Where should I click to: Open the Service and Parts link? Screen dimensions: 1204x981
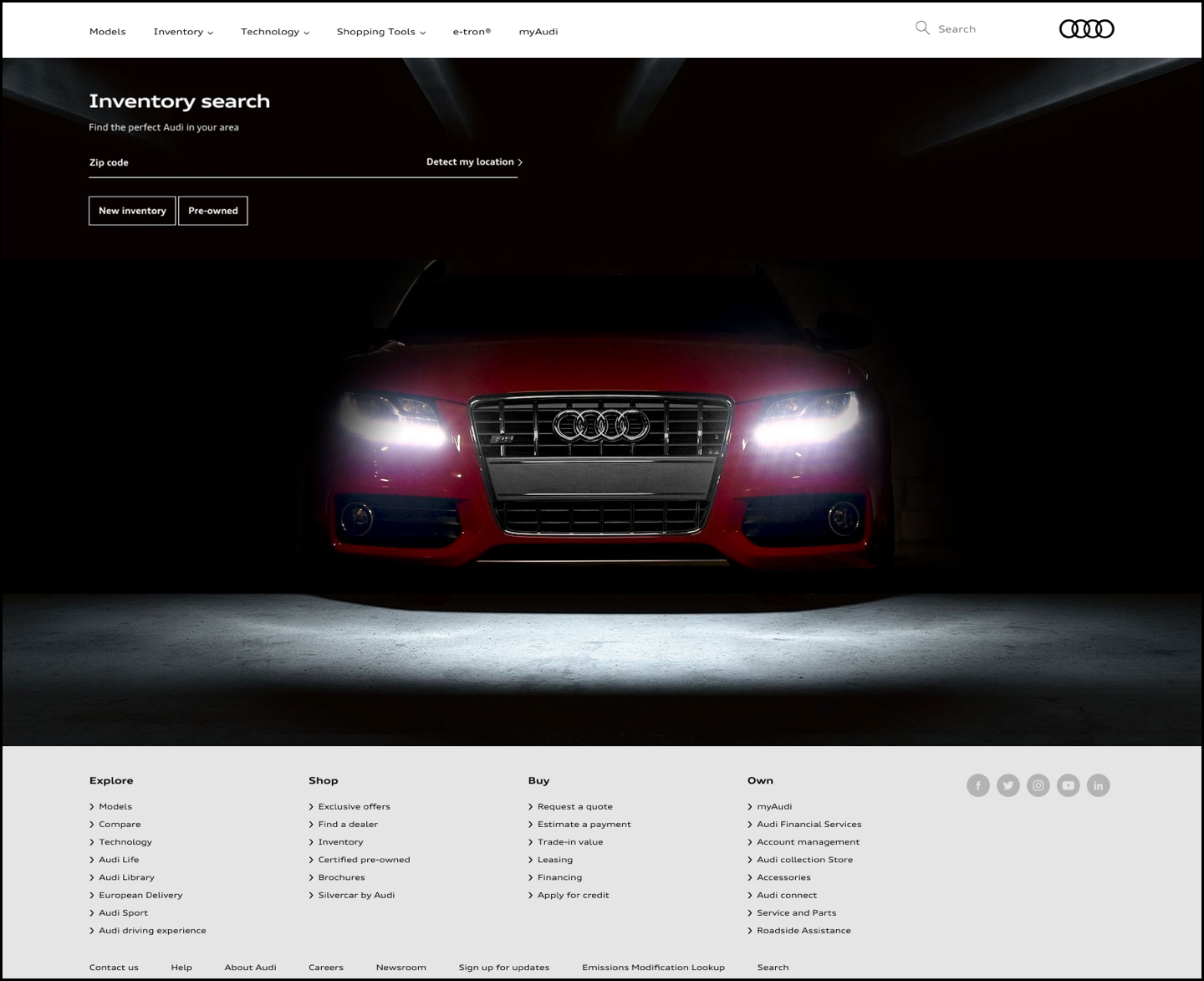click(x=796, y=913)
